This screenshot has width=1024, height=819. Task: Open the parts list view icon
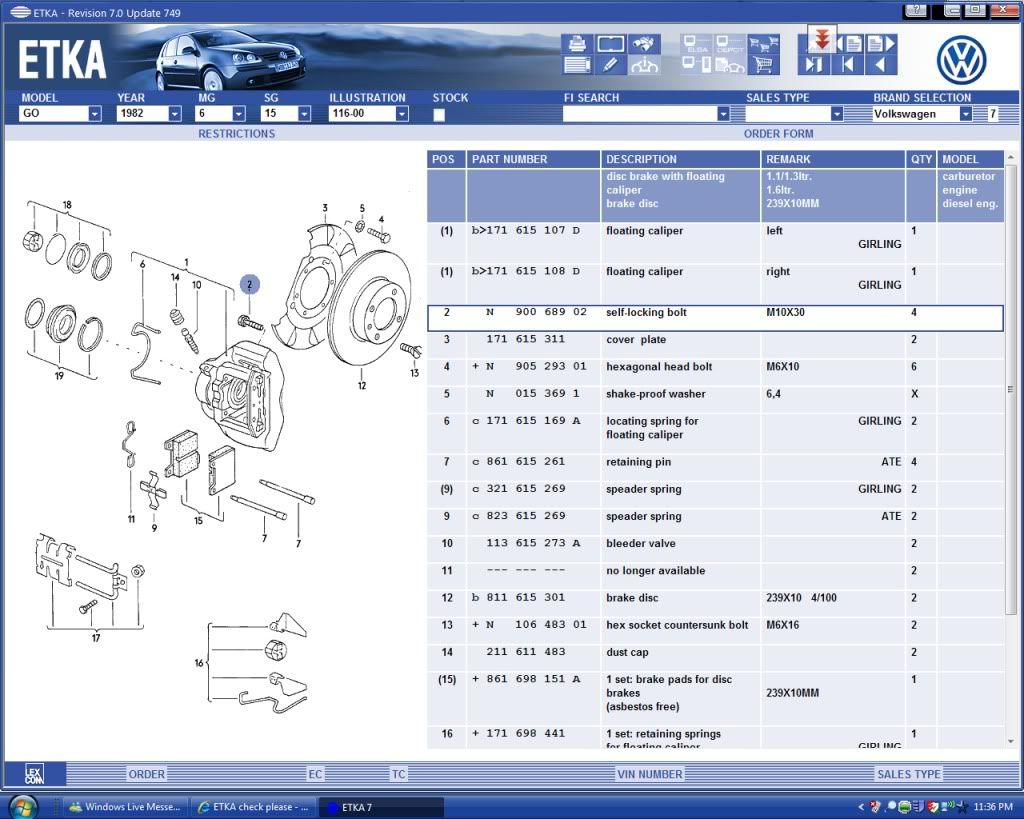(x=577, y=65)
